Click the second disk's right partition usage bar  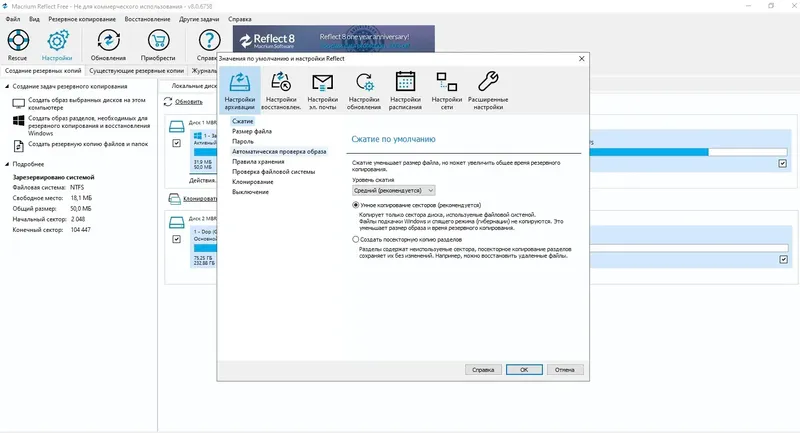(x=689, y=248)
